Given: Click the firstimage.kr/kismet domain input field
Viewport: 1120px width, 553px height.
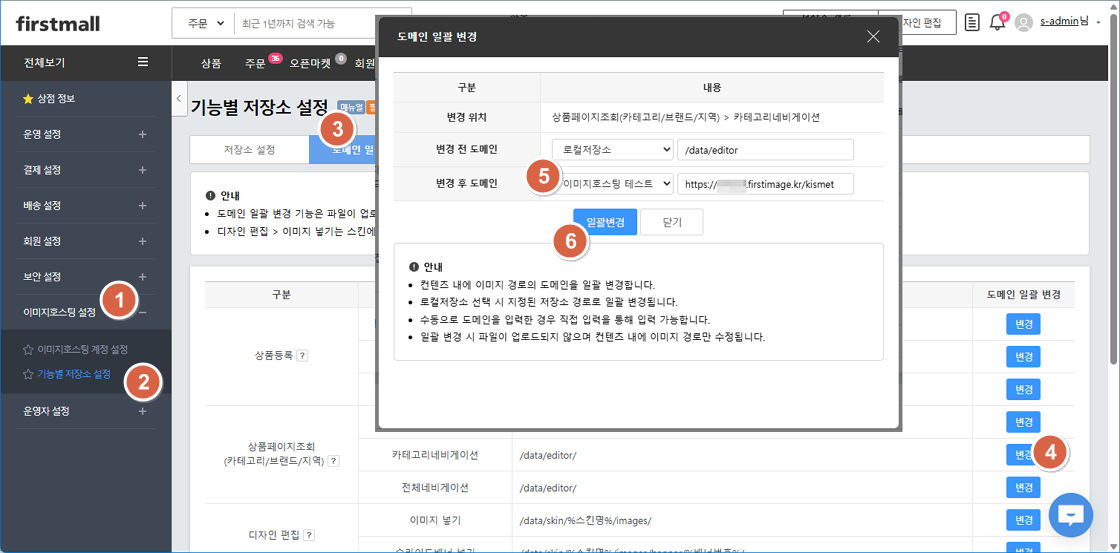Looking at the screenshot, I should (766, 184).
